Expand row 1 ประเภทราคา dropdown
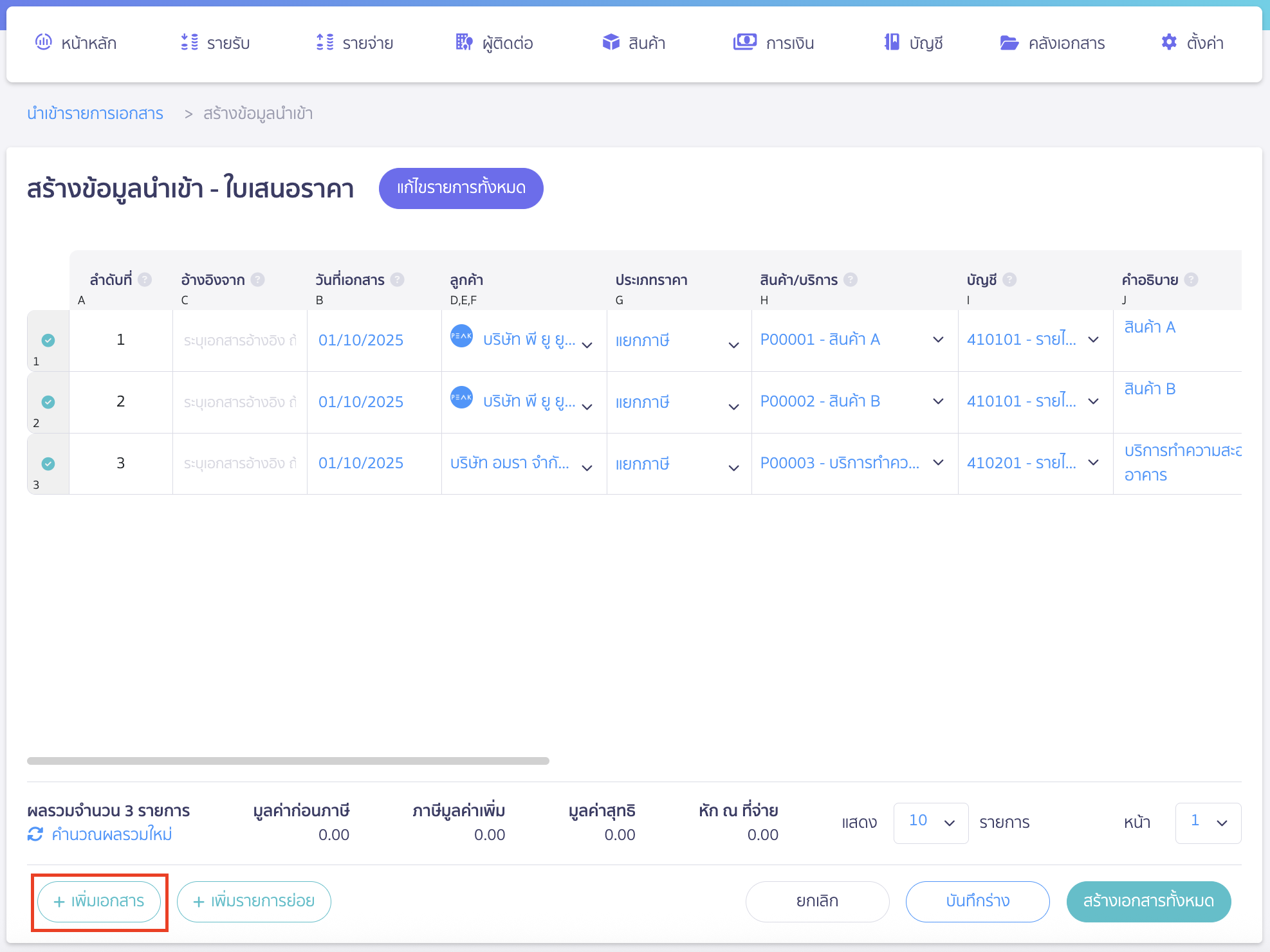1270x952 pixels. point(733,345)
